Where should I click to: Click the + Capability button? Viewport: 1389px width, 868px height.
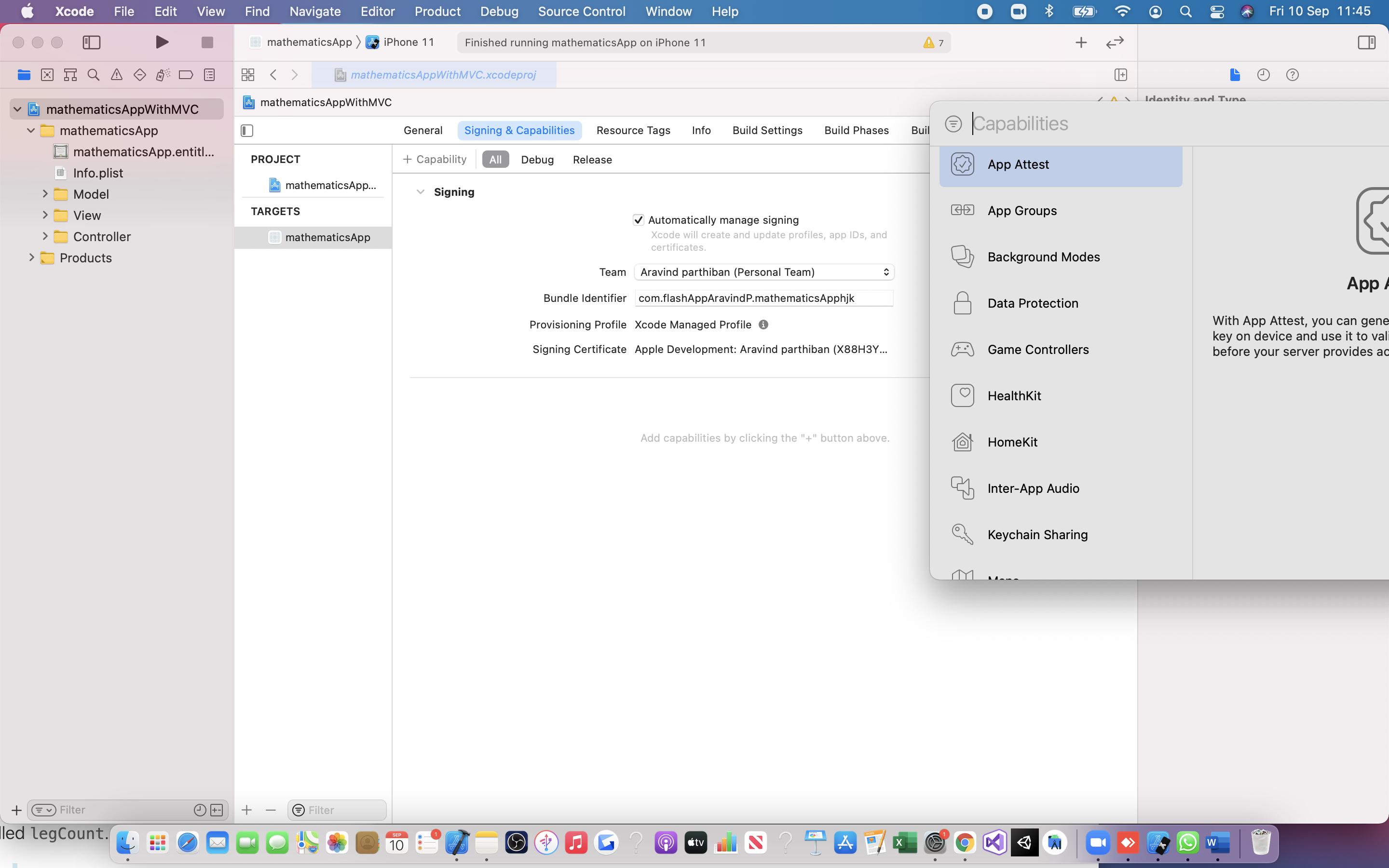(x=435, y=160)
